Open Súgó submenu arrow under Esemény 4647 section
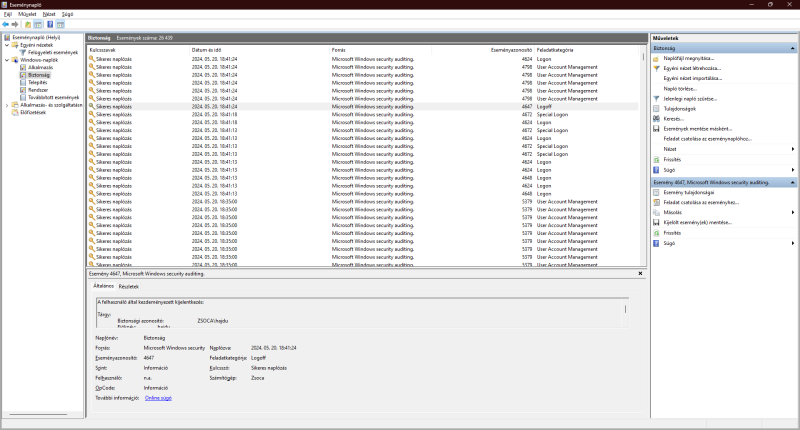 pos(793,243)
